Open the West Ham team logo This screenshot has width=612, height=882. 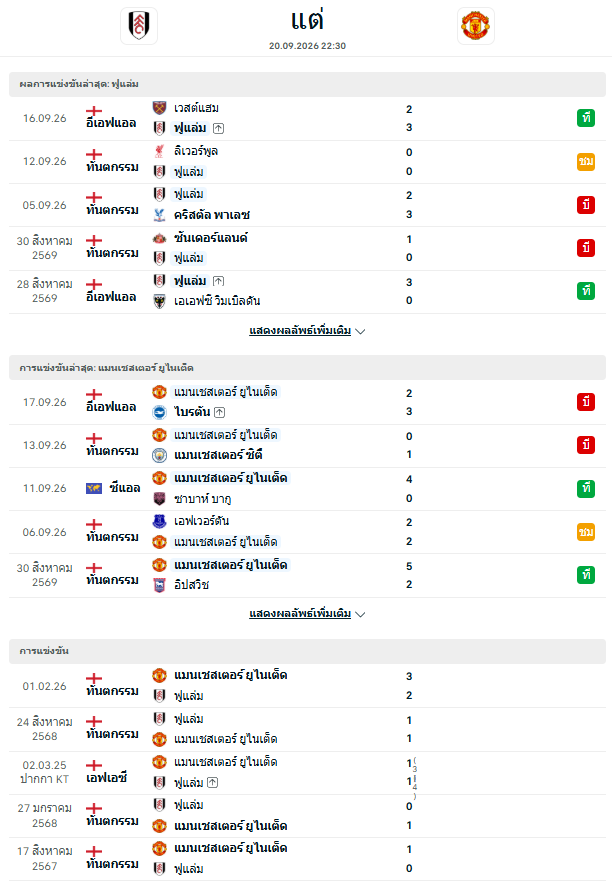click(x=160, y=107)
